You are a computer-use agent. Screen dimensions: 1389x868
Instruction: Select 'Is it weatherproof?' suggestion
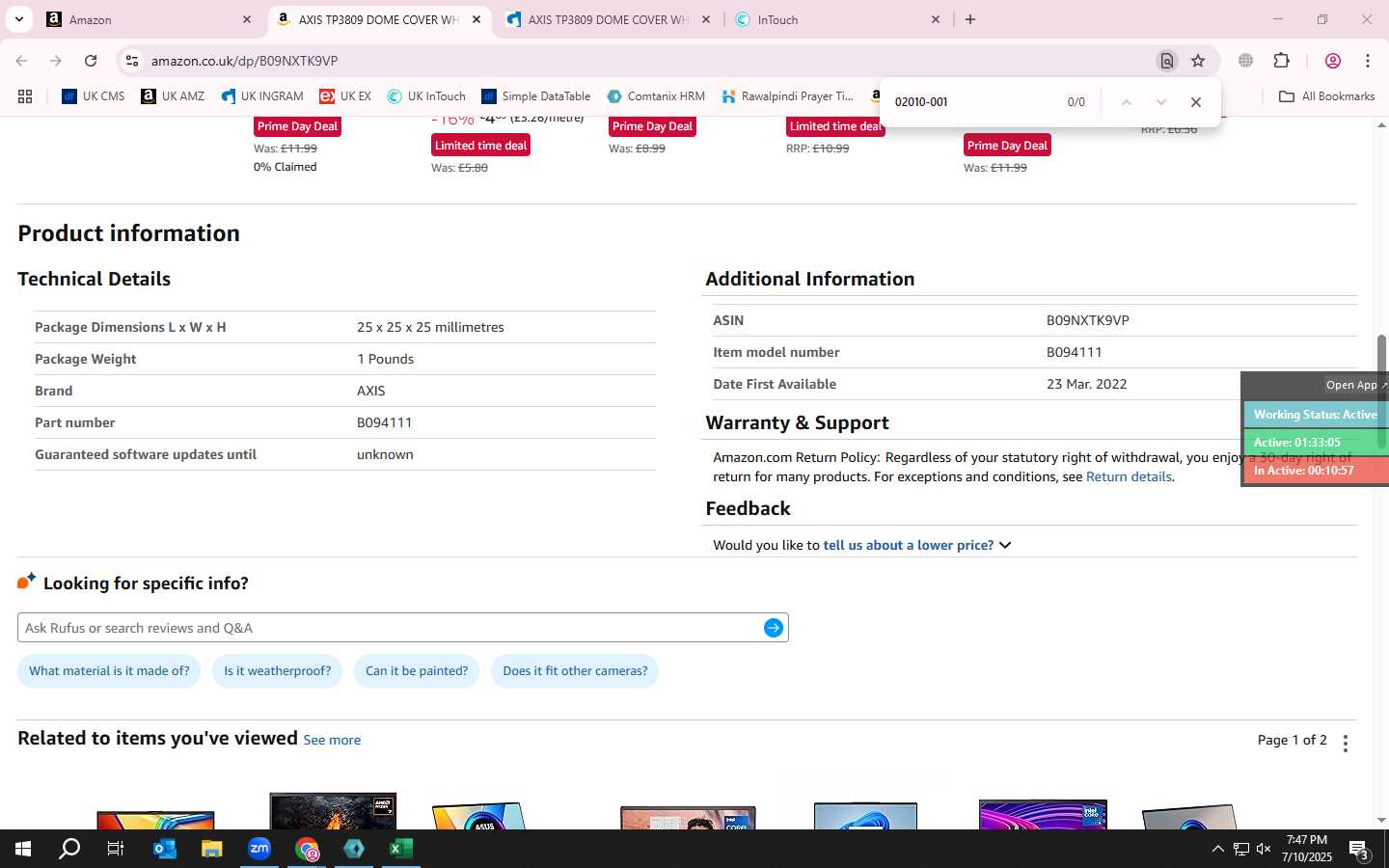click(277, 671)
